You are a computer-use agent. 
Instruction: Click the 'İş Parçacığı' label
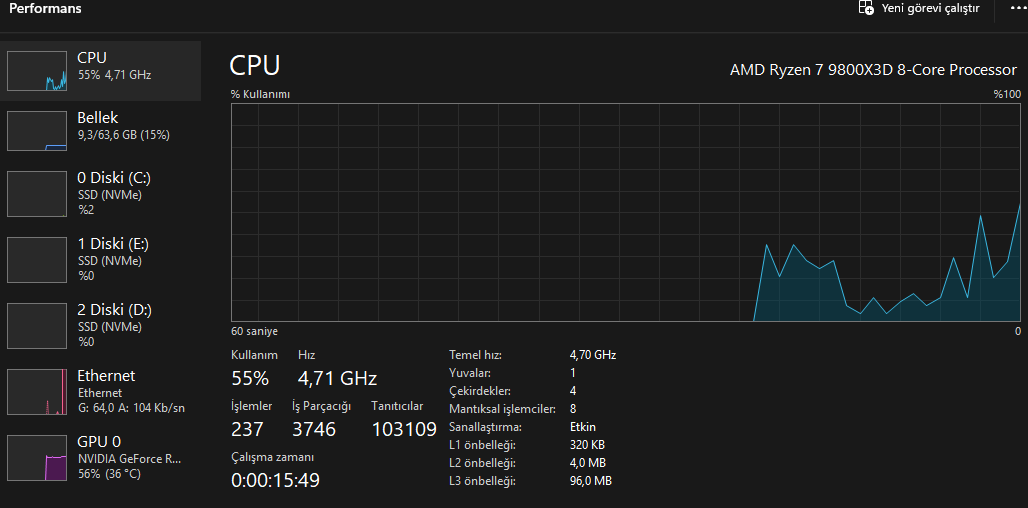322,406
